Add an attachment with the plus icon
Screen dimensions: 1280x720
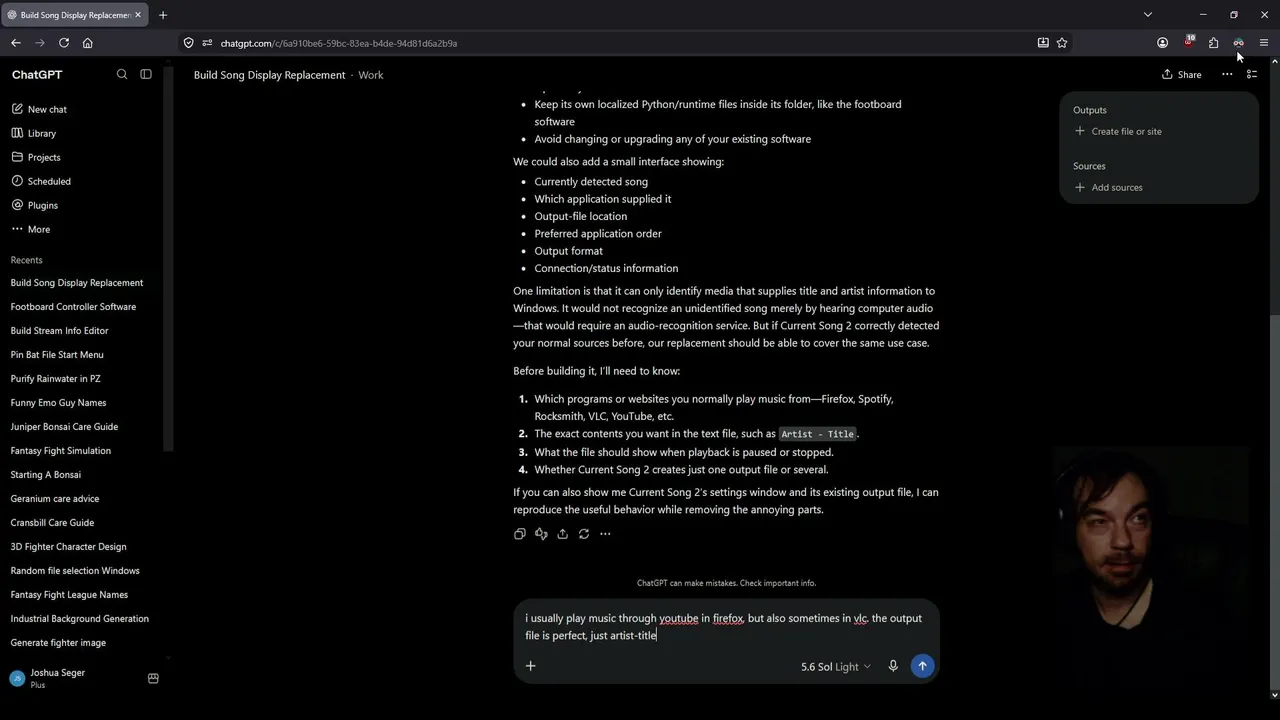531,666
